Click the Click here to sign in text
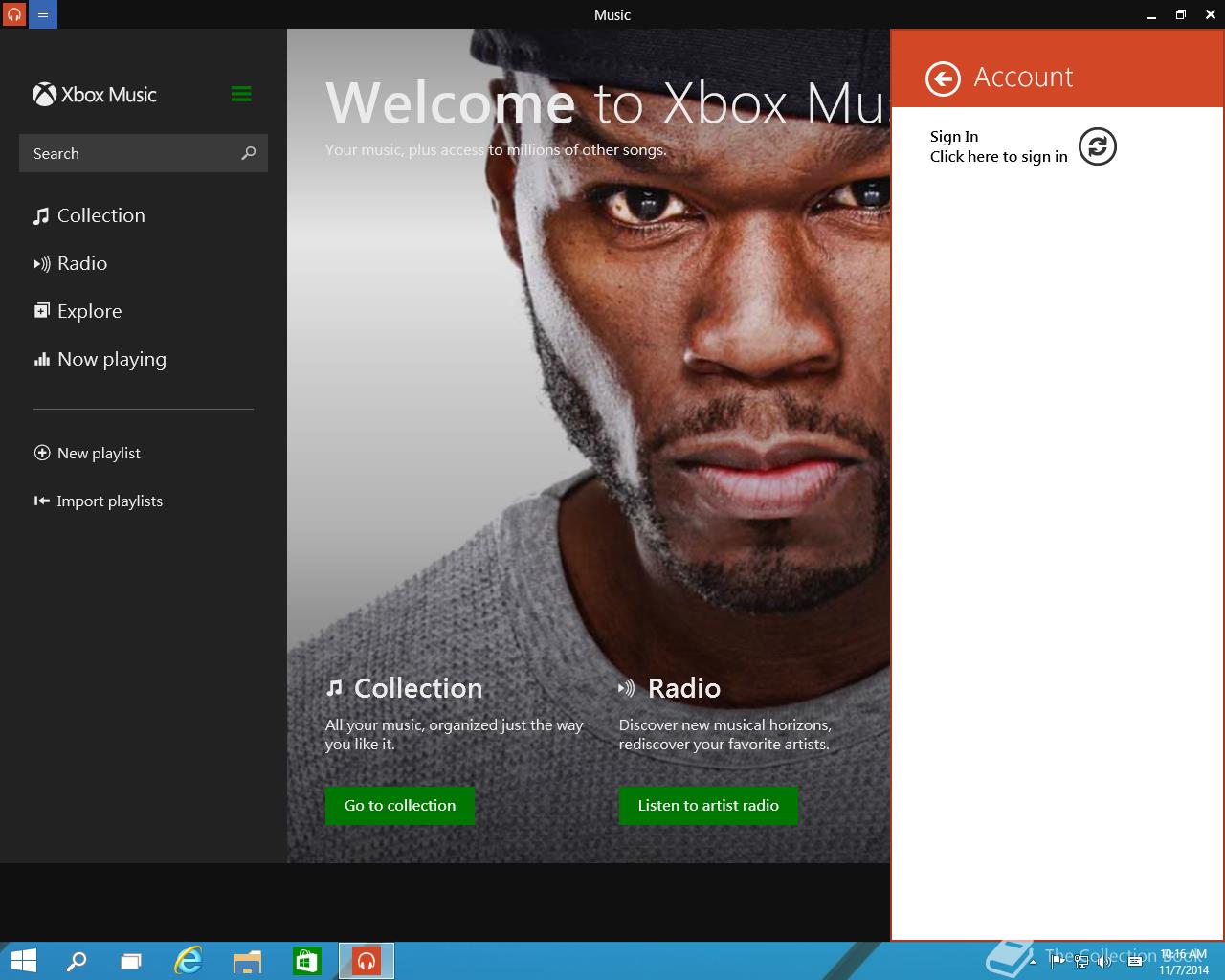Screen dimensions: 1225x980 coord(999,156)
